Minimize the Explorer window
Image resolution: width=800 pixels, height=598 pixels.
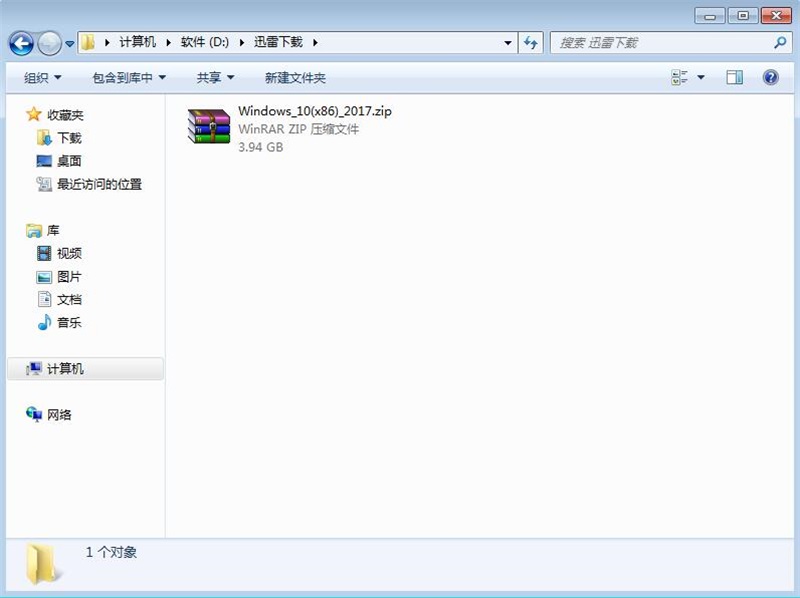pyautogui.click(x=710, y=15)
